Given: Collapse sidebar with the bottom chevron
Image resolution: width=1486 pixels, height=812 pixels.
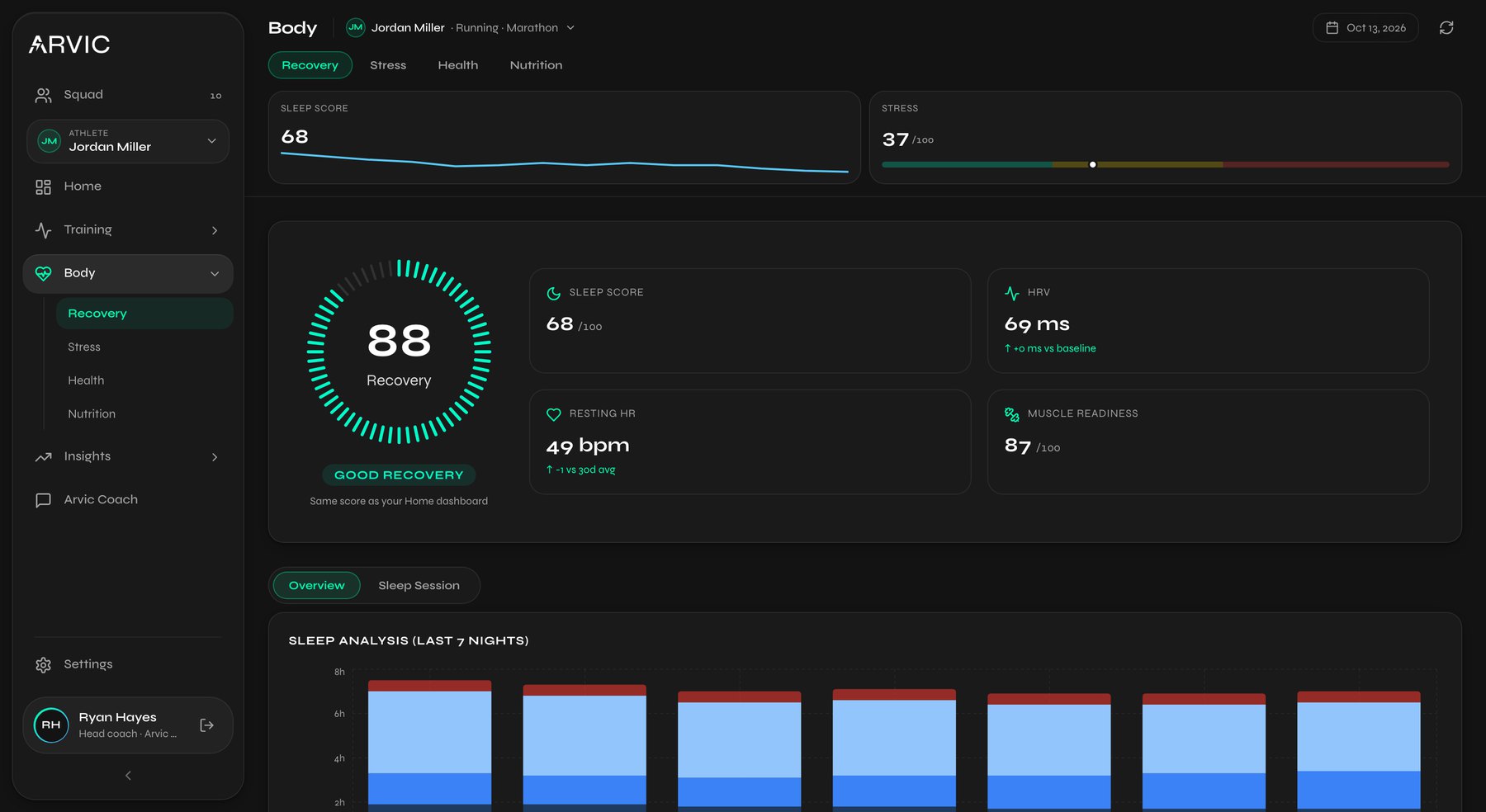Looking at the screenshot, I should [128, 776].
